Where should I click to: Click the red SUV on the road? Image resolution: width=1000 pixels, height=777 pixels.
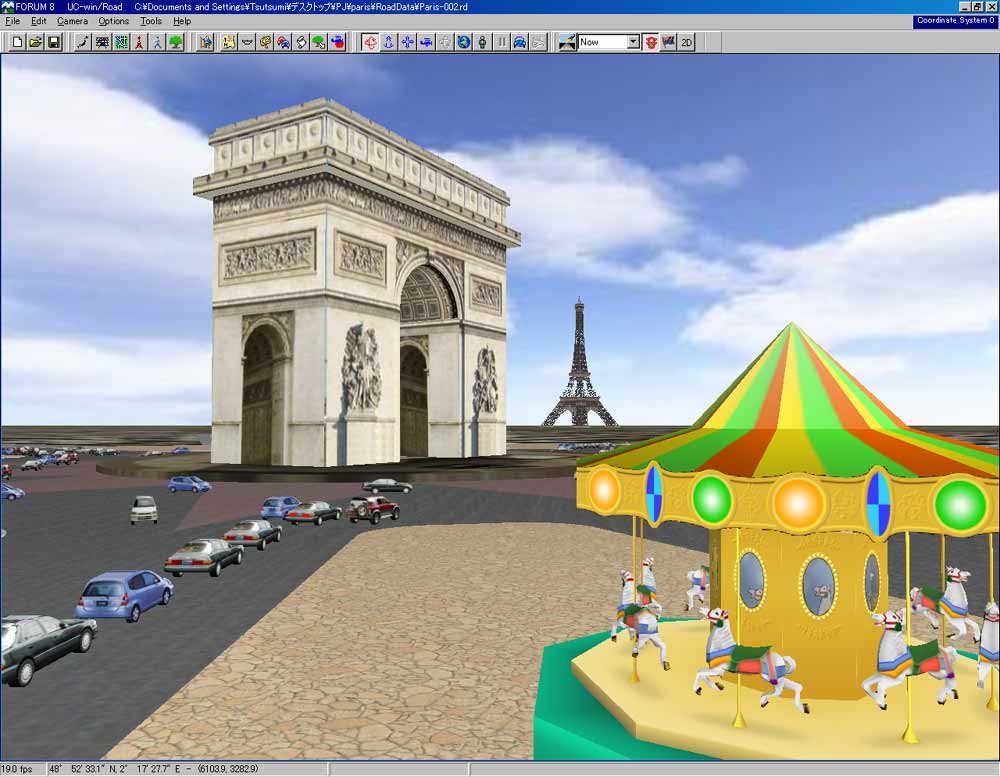374,509
